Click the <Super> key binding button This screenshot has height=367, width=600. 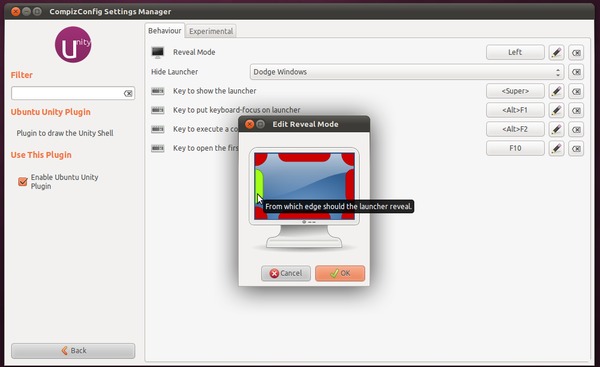point(515,91)
